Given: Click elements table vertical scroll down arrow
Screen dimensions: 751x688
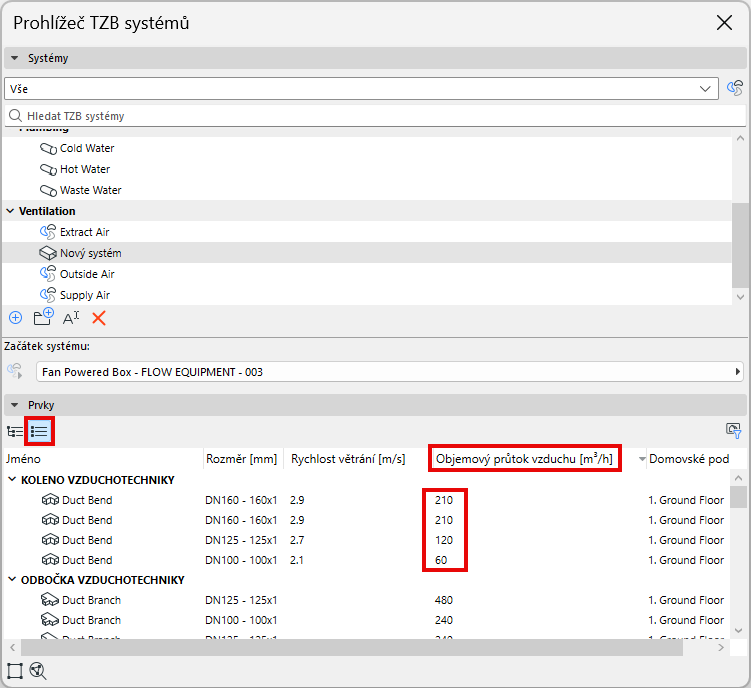Looking at the screenshot, I should tap(739, 631).
